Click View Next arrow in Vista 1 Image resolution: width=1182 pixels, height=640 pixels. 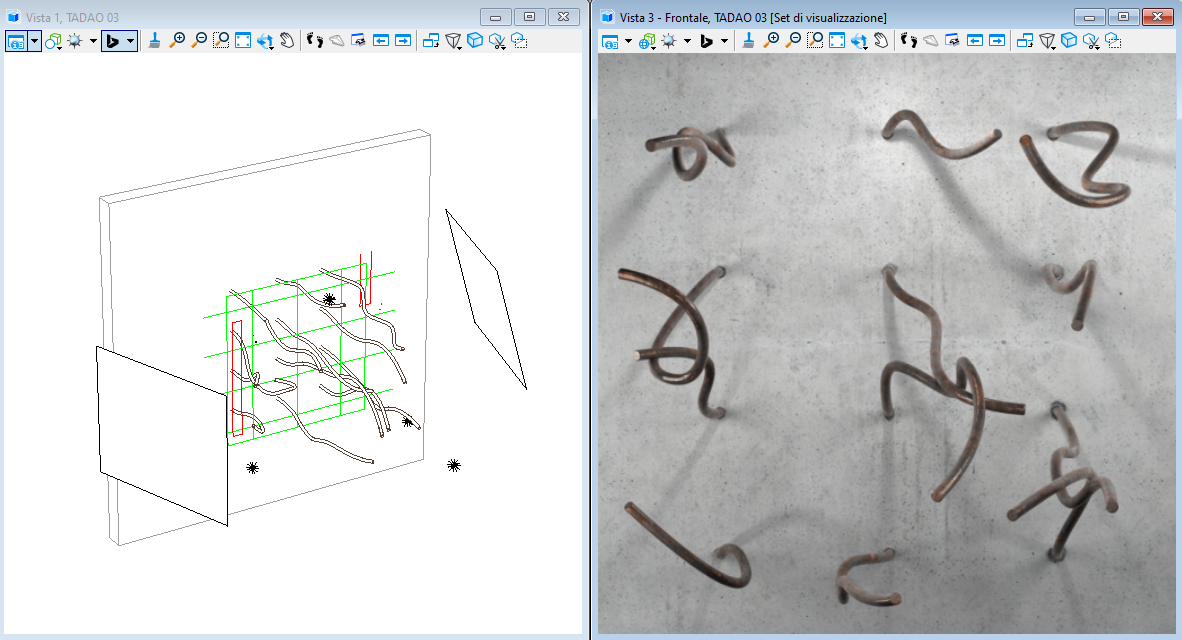(403, 41)
